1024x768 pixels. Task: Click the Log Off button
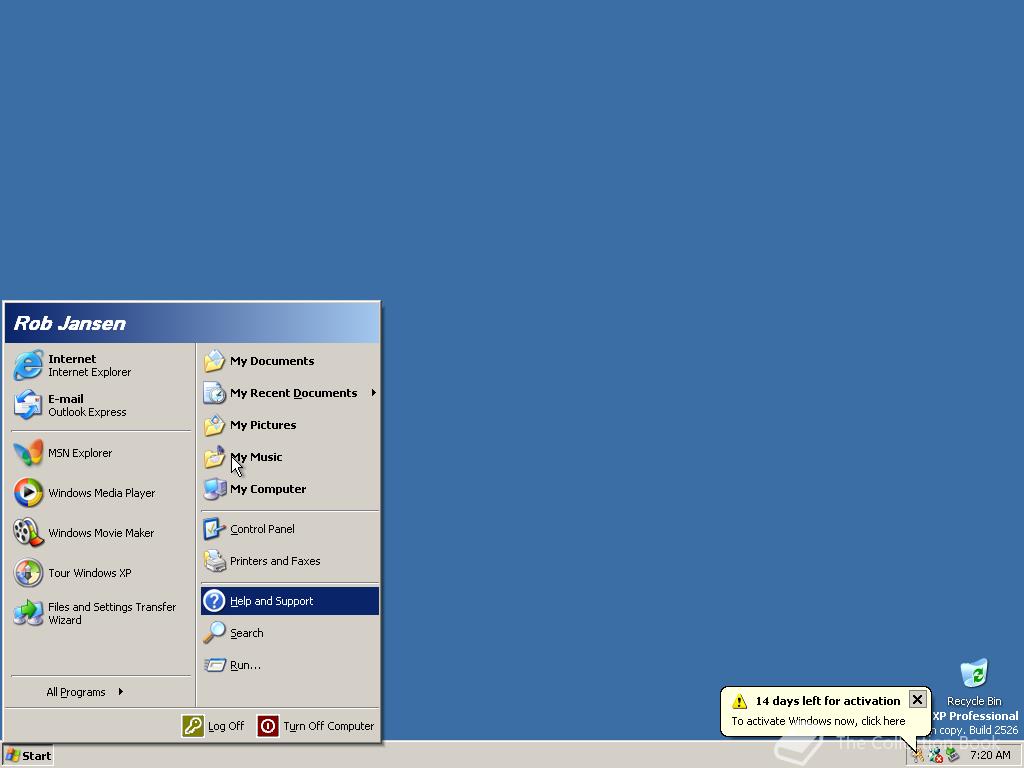tap(213, 726)
